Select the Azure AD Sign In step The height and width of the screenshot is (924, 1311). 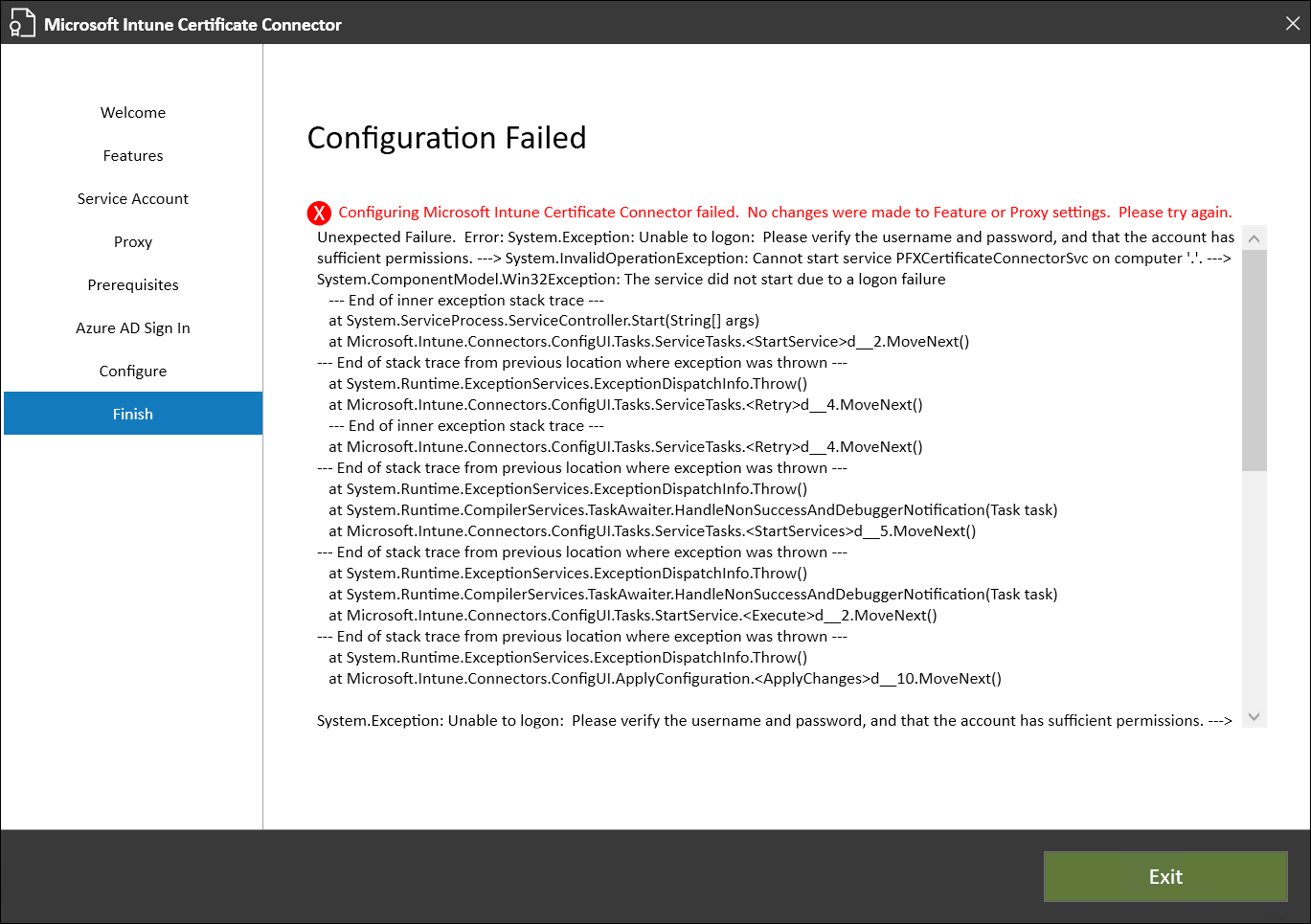point(133,327)
